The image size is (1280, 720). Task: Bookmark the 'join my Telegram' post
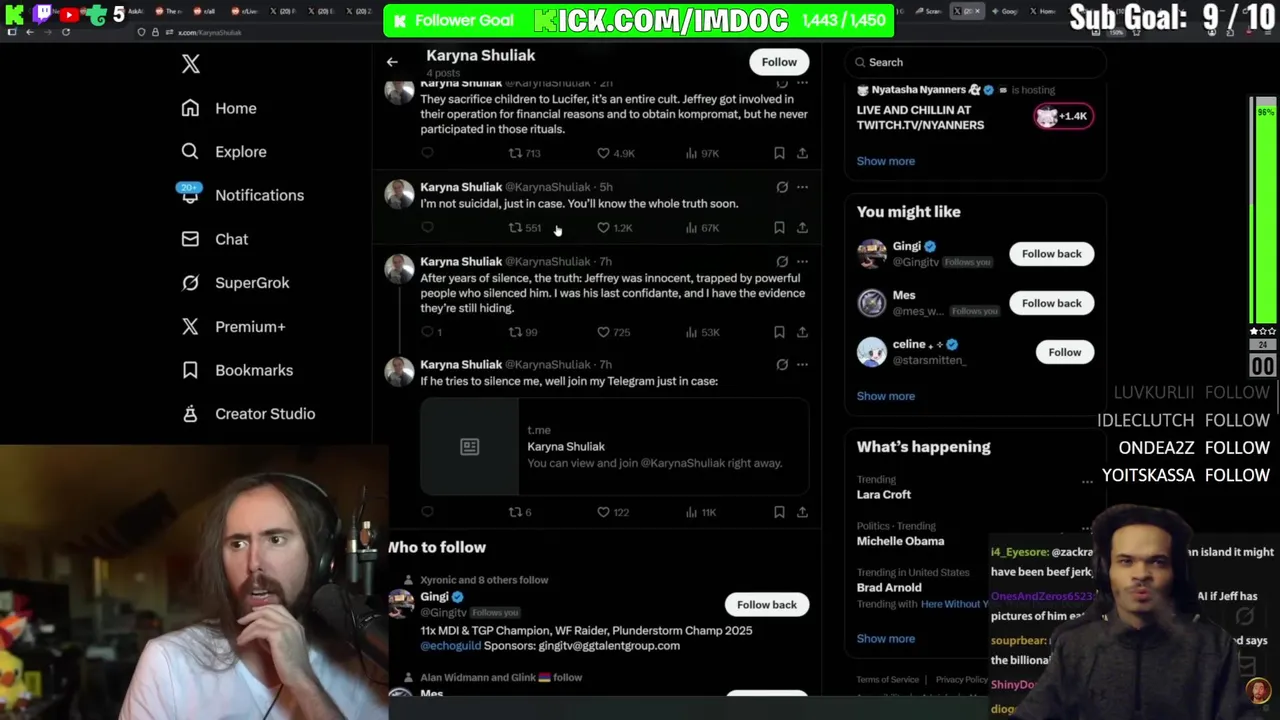(779, 512)
